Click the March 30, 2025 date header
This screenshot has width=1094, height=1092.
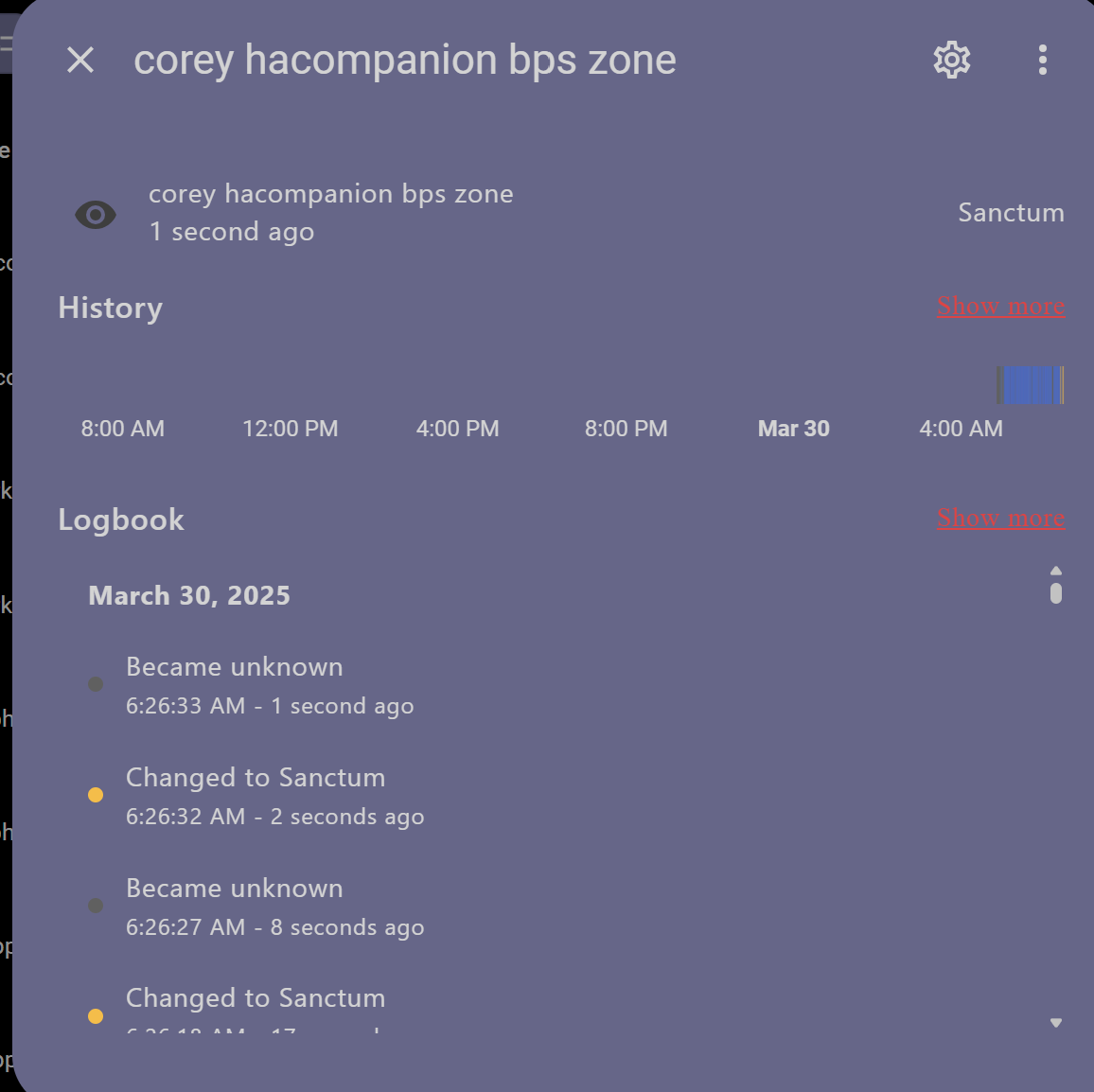click(x=189, y=596)
